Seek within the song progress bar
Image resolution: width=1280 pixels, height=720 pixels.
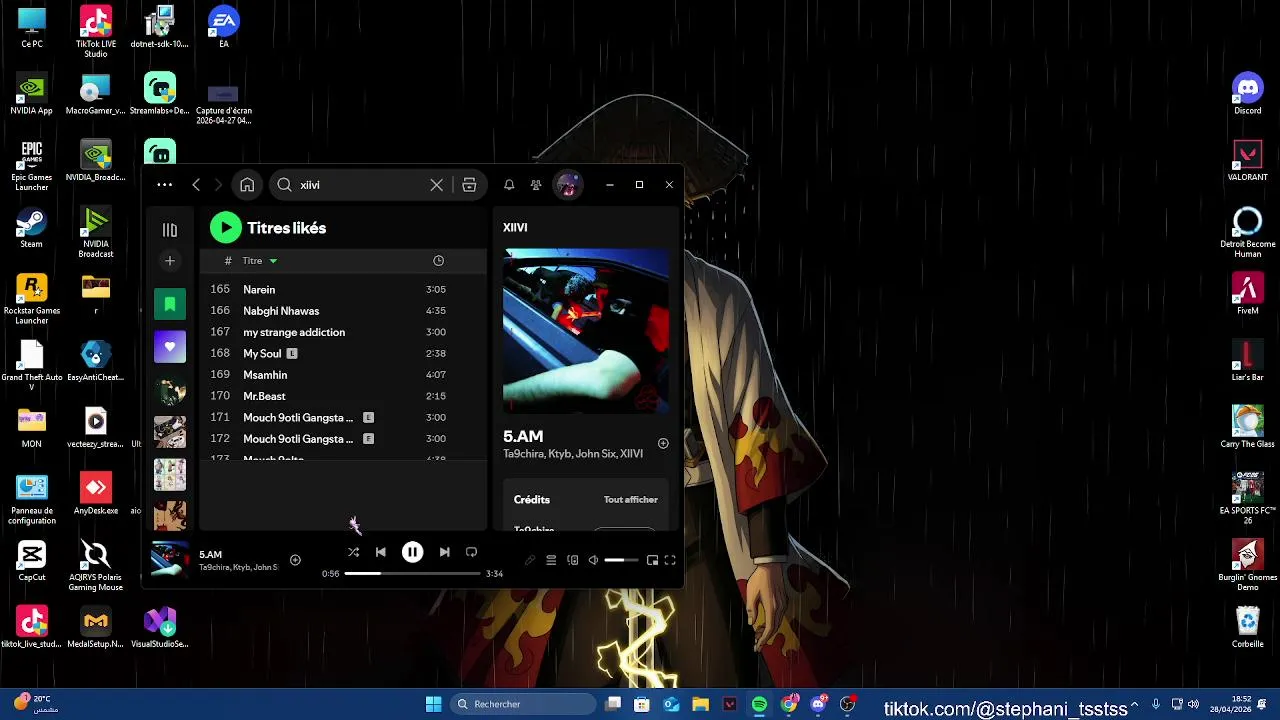point(412,574)
